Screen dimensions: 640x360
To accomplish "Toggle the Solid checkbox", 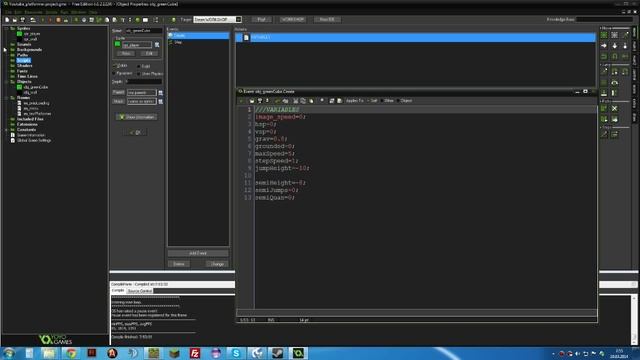I will tap(139, 66).
